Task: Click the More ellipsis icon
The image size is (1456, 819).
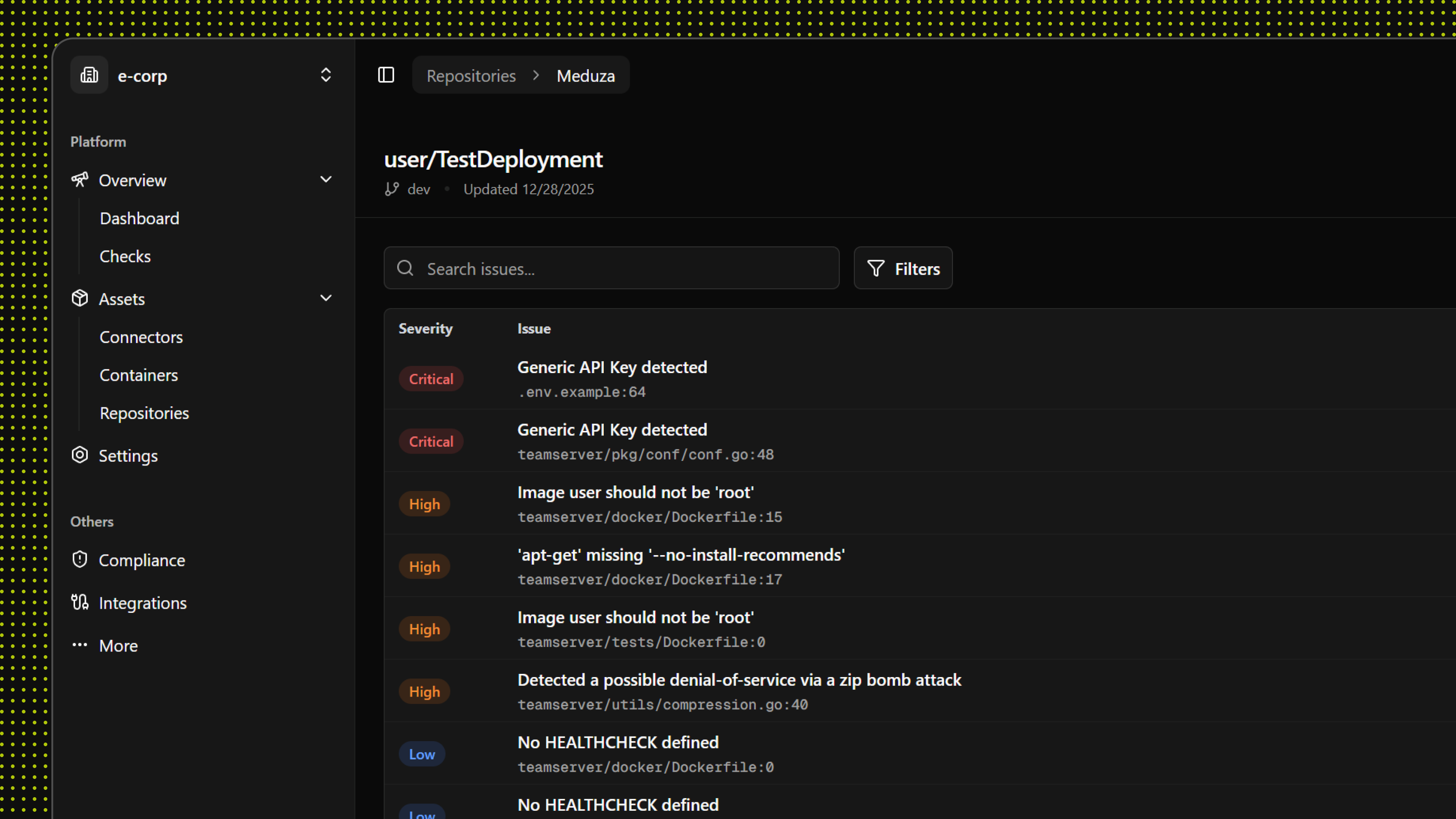Action: point(80,645)
